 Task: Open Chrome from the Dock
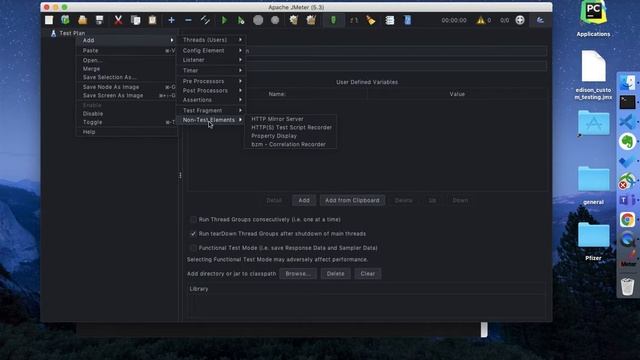point(627,220)
